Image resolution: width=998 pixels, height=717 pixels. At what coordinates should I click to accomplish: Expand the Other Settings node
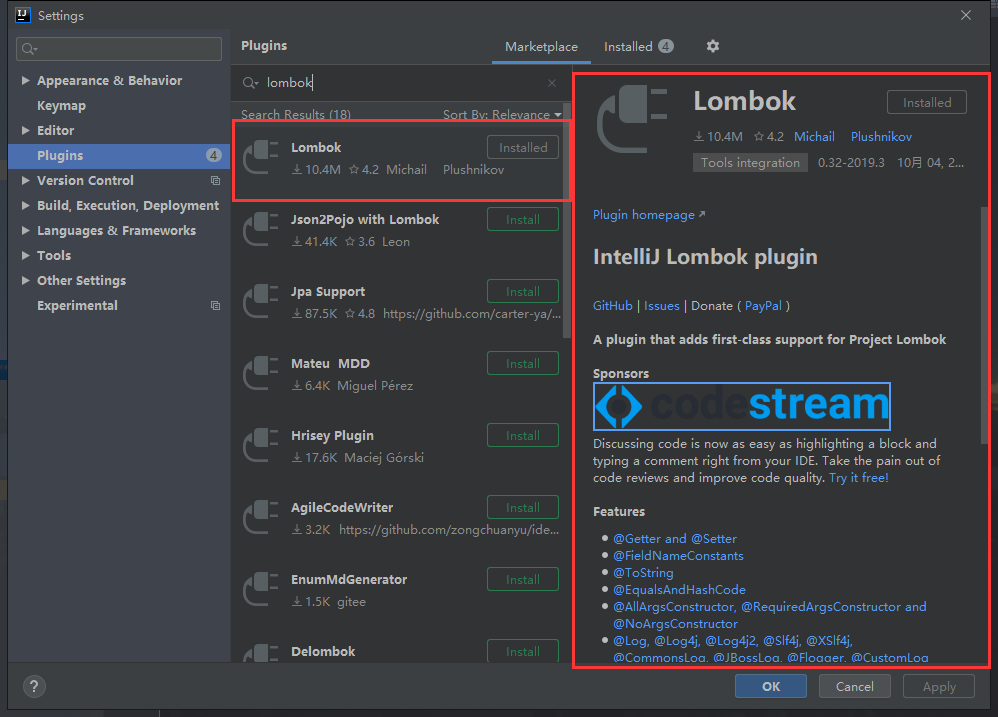click(x=25, y=280)
